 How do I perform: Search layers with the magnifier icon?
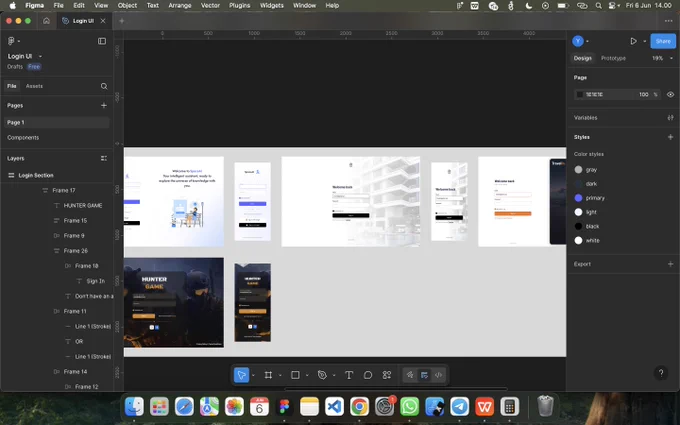coord(104,86)
